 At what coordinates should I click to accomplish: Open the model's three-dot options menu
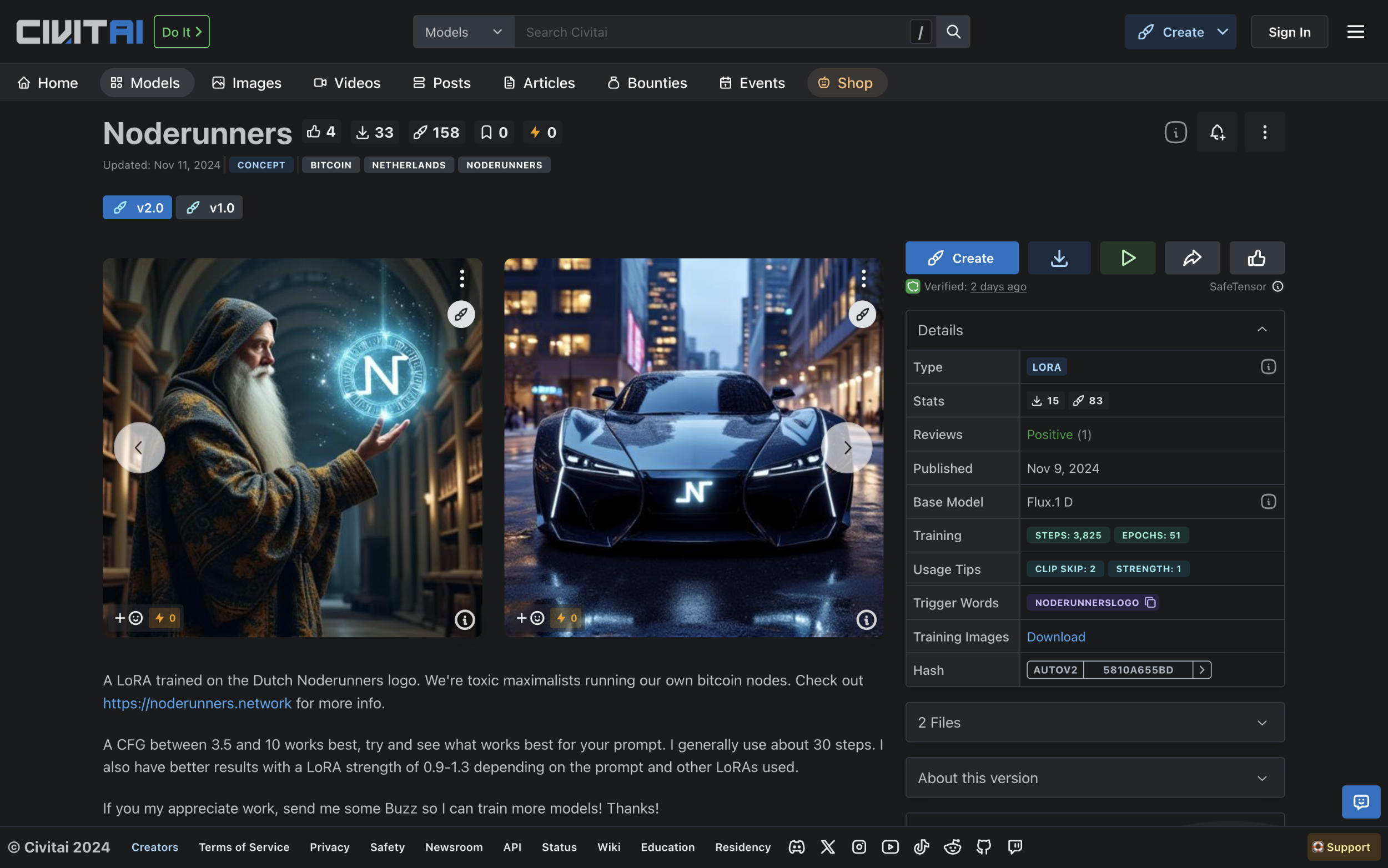(x=1264, y=132)
